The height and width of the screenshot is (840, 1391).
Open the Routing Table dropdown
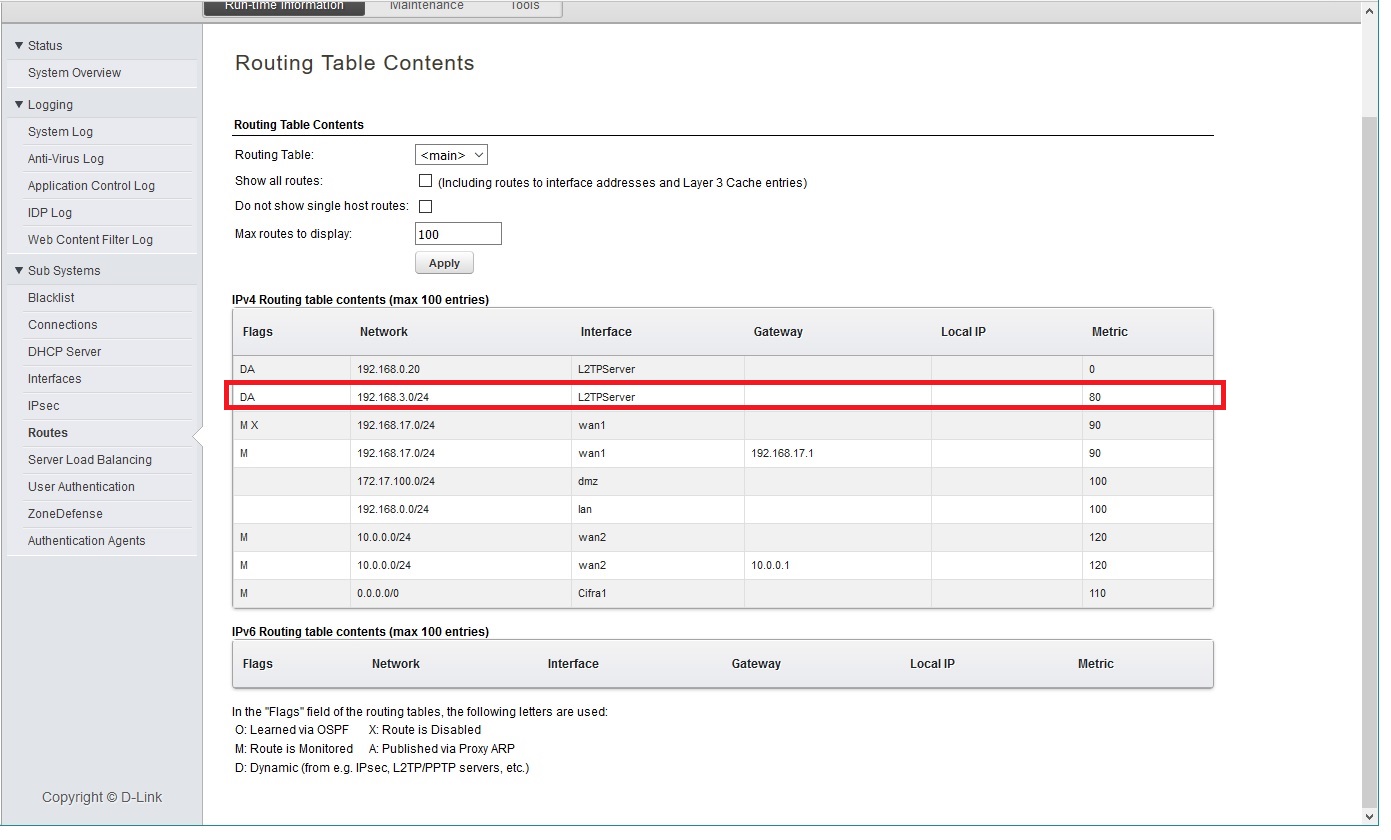451,155
